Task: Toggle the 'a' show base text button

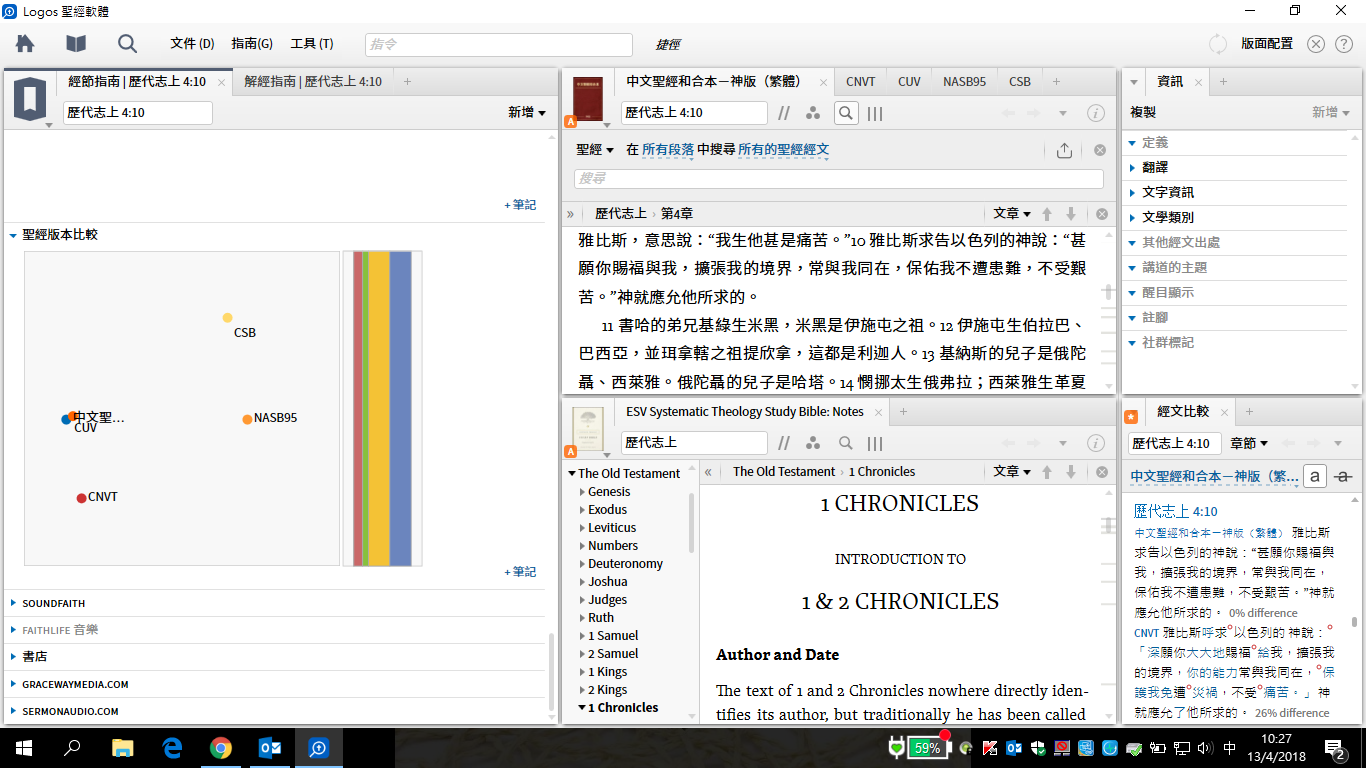Action: 1315,477
